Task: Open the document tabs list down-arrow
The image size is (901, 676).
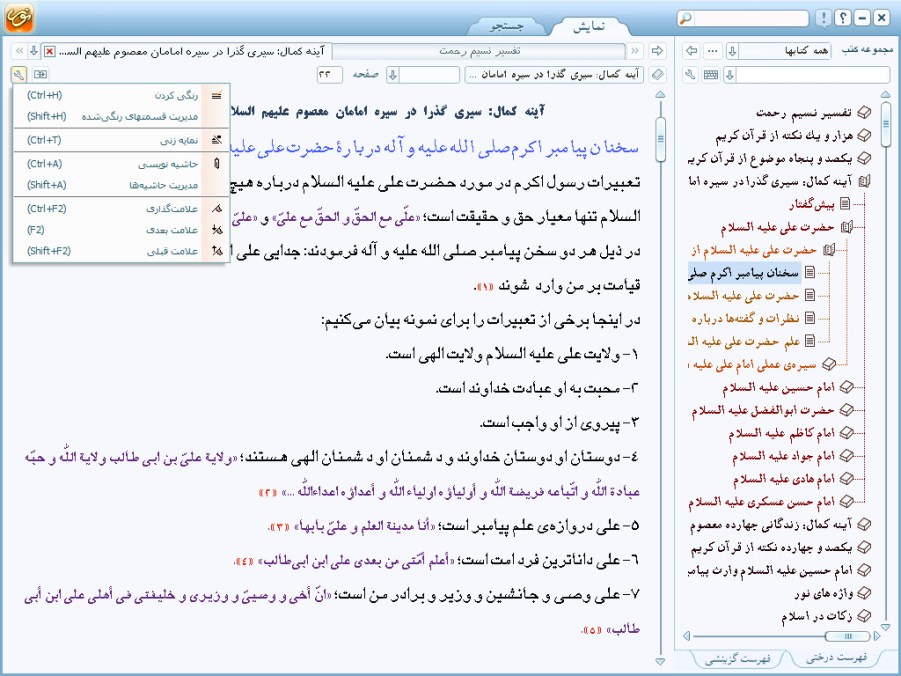Action: 34,51
